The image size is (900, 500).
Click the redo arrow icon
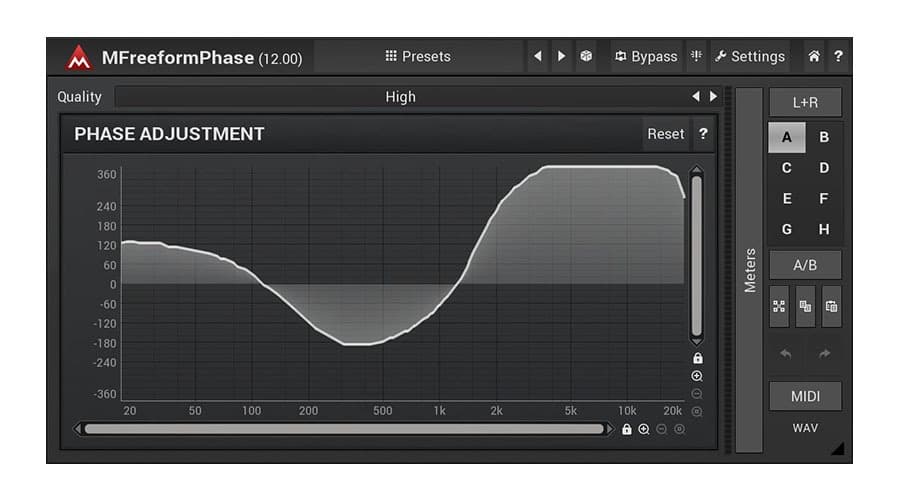(x=825, y=354)
